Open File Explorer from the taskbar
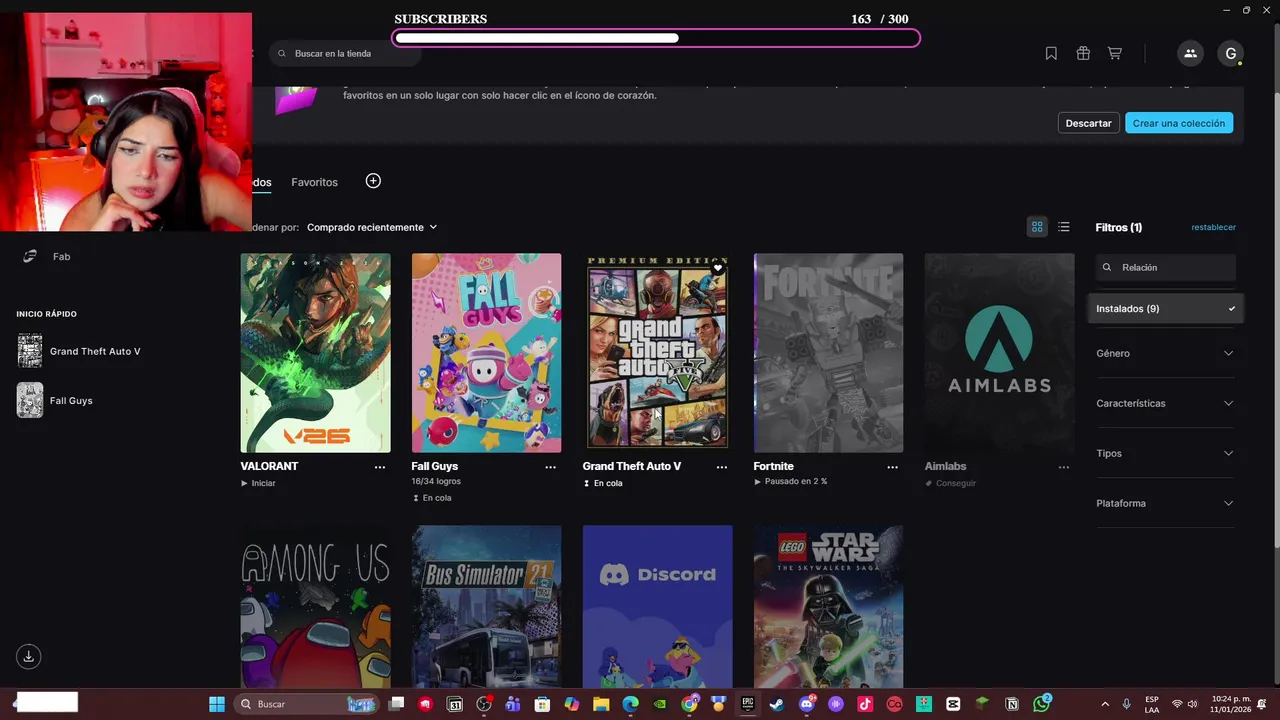Viewport: 1280px width, 720px height. (601, 704)
